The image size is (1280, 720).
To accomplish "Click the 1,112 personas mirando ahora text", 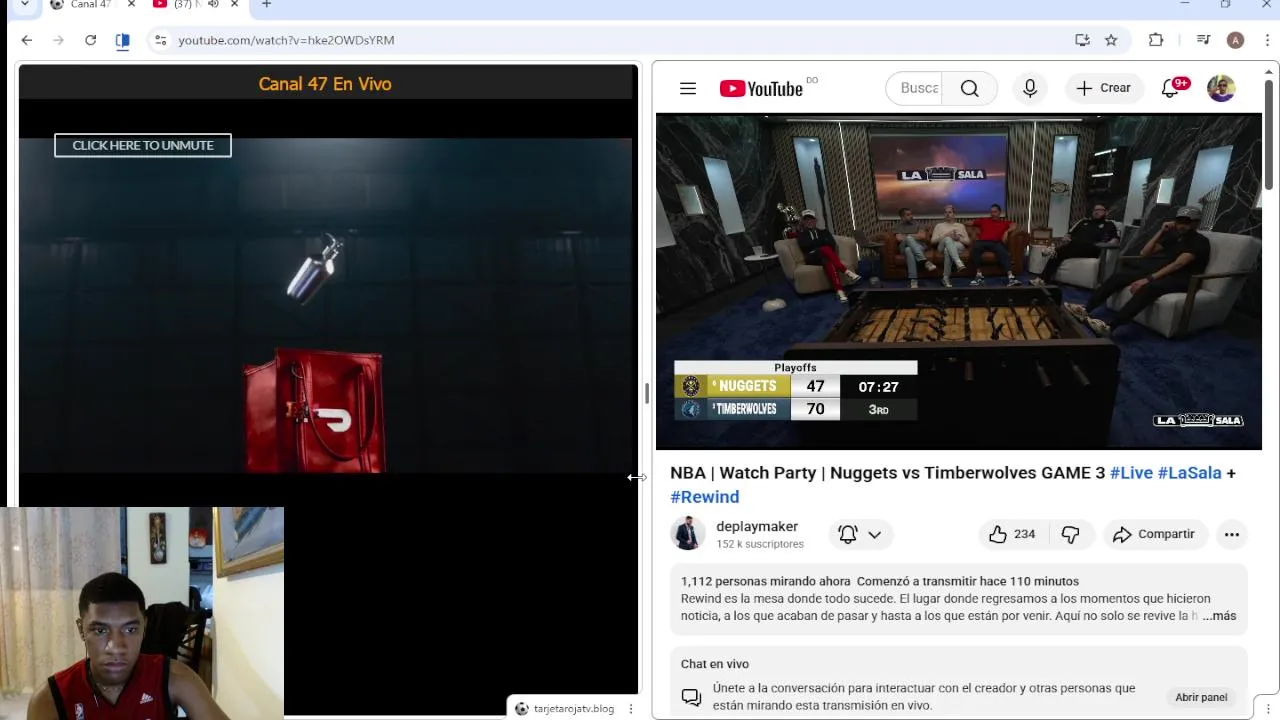I will [x=766, y=581].
